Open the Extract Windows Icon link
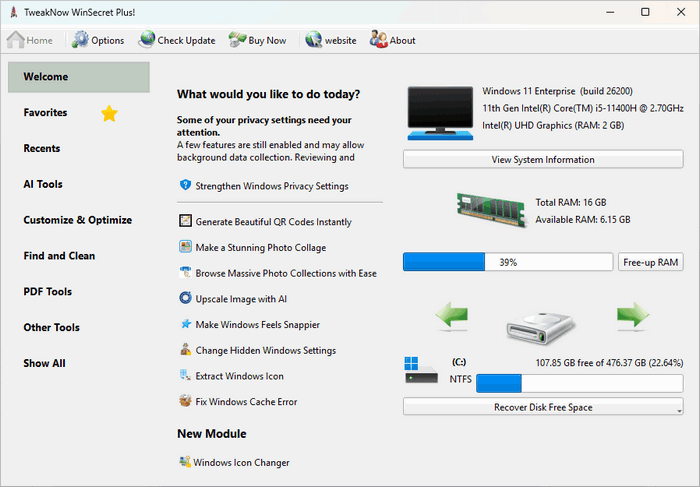The height and width of the screenshot is (487, 700). [239, 376]
